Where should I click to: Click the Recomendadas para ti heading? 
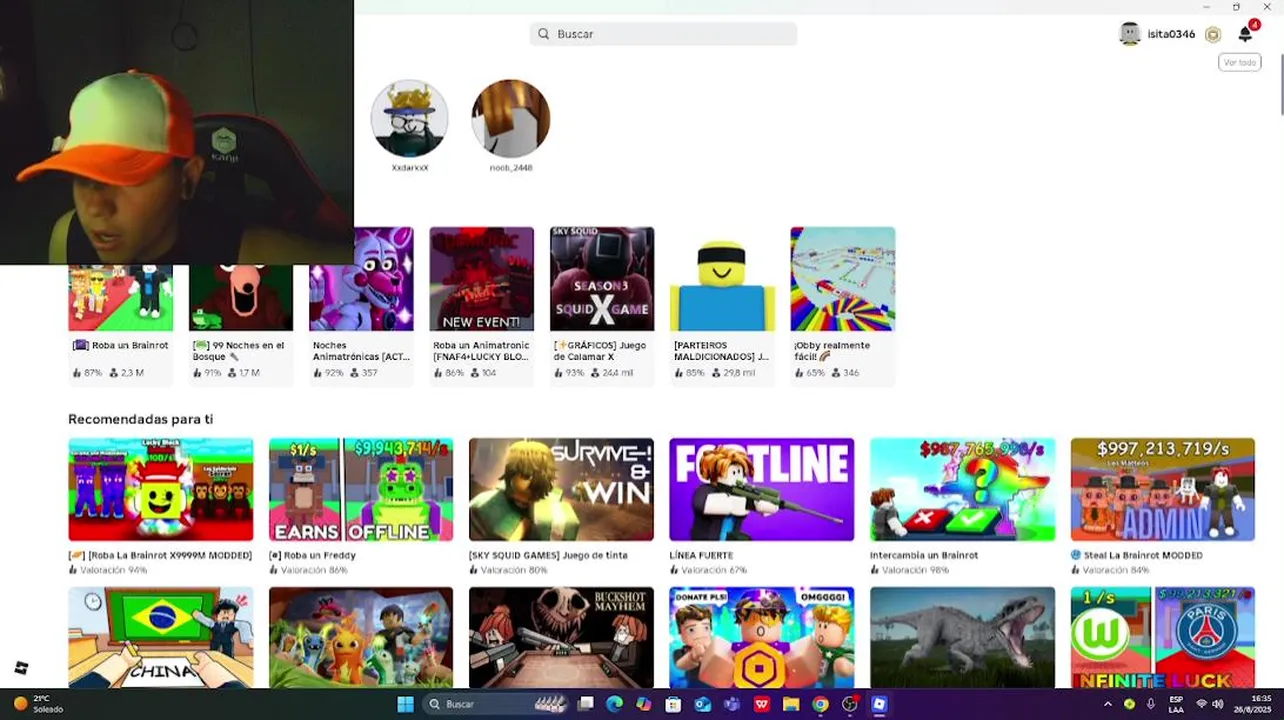[x=140, y=419]
